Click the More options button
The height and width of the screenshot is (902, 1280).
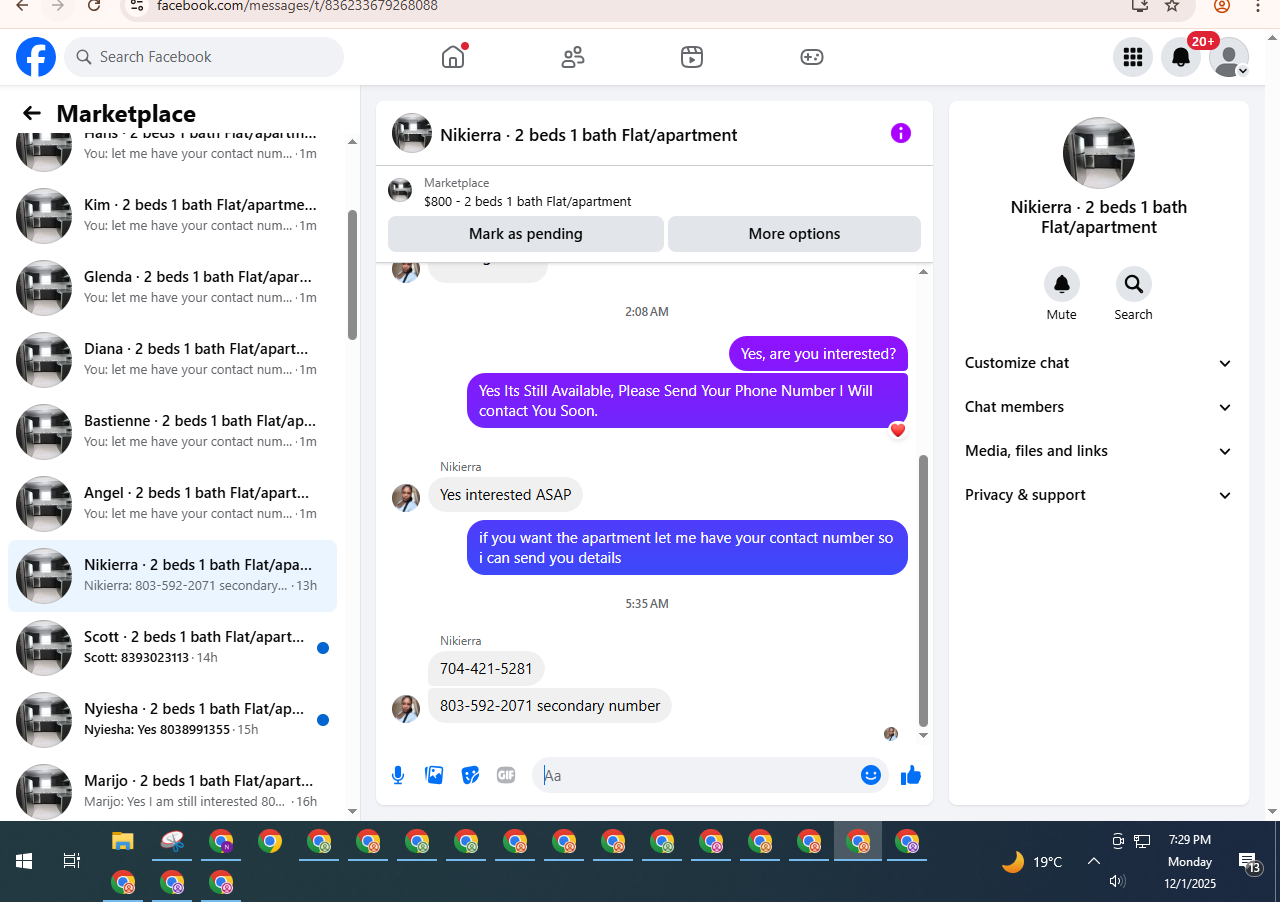point(794,234)
